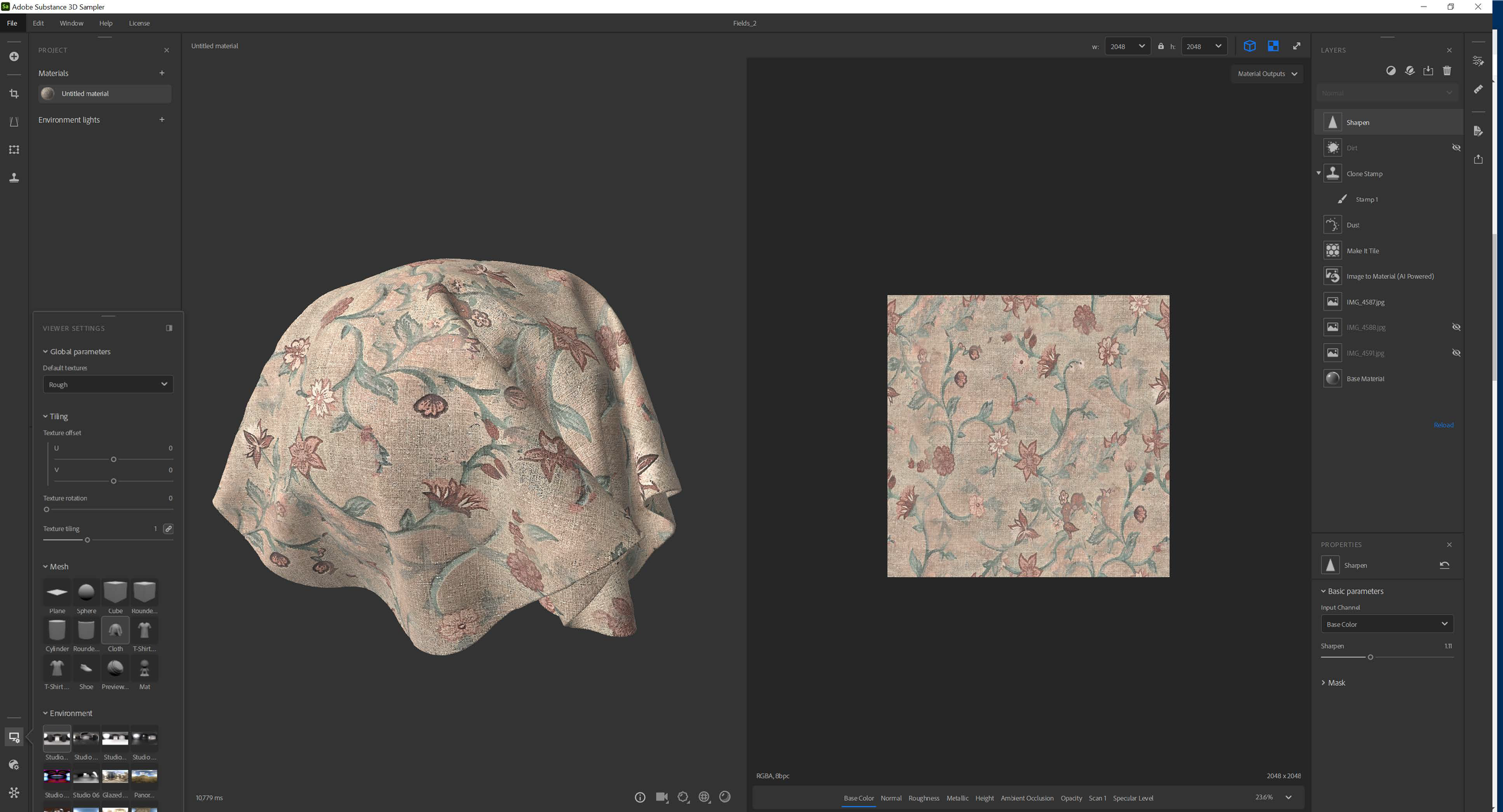Select the T-Shirt mesh thumbnail
Viewport: 1503px width, 812px height.
(144, 630)
